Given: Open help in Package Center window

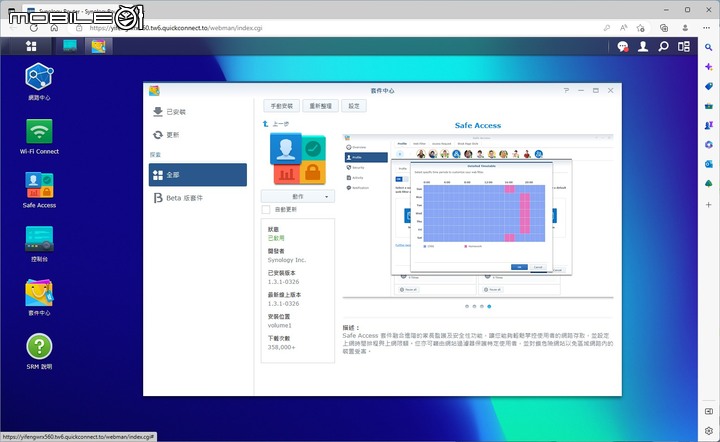Looking at the screenshot, I should pyautogui.click(x=566, y=90).
